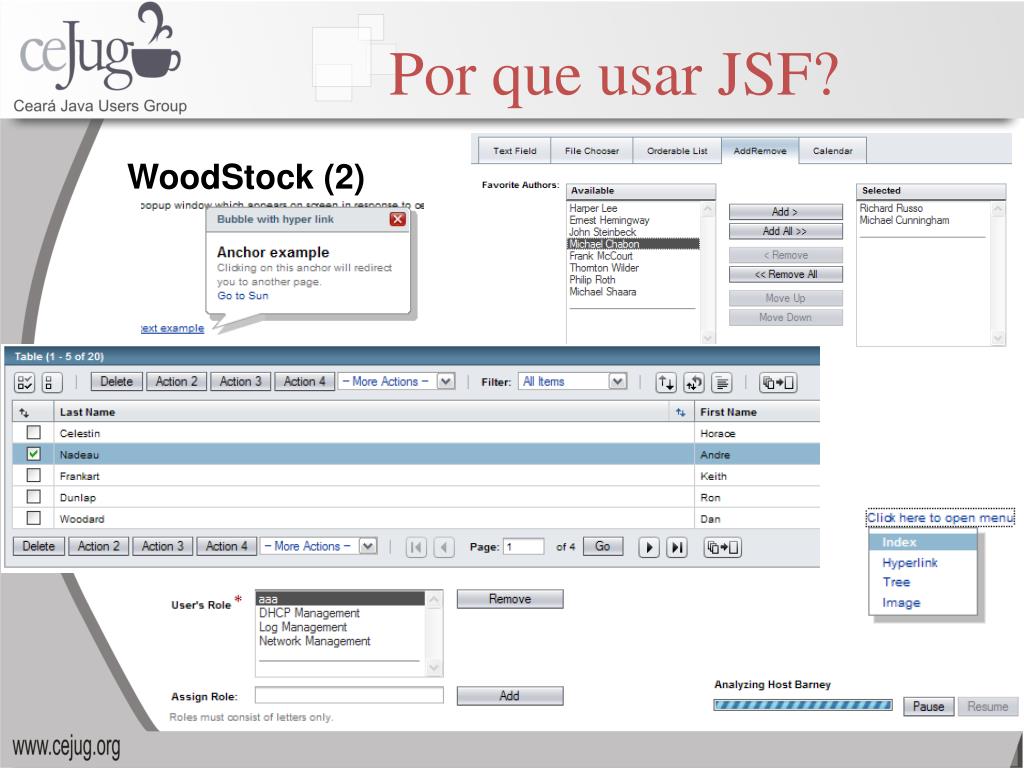Viewport: 1024px width, 768px height.
Task: Open the table sort icon with up-down arrows
Action: (x=666, y=383)
